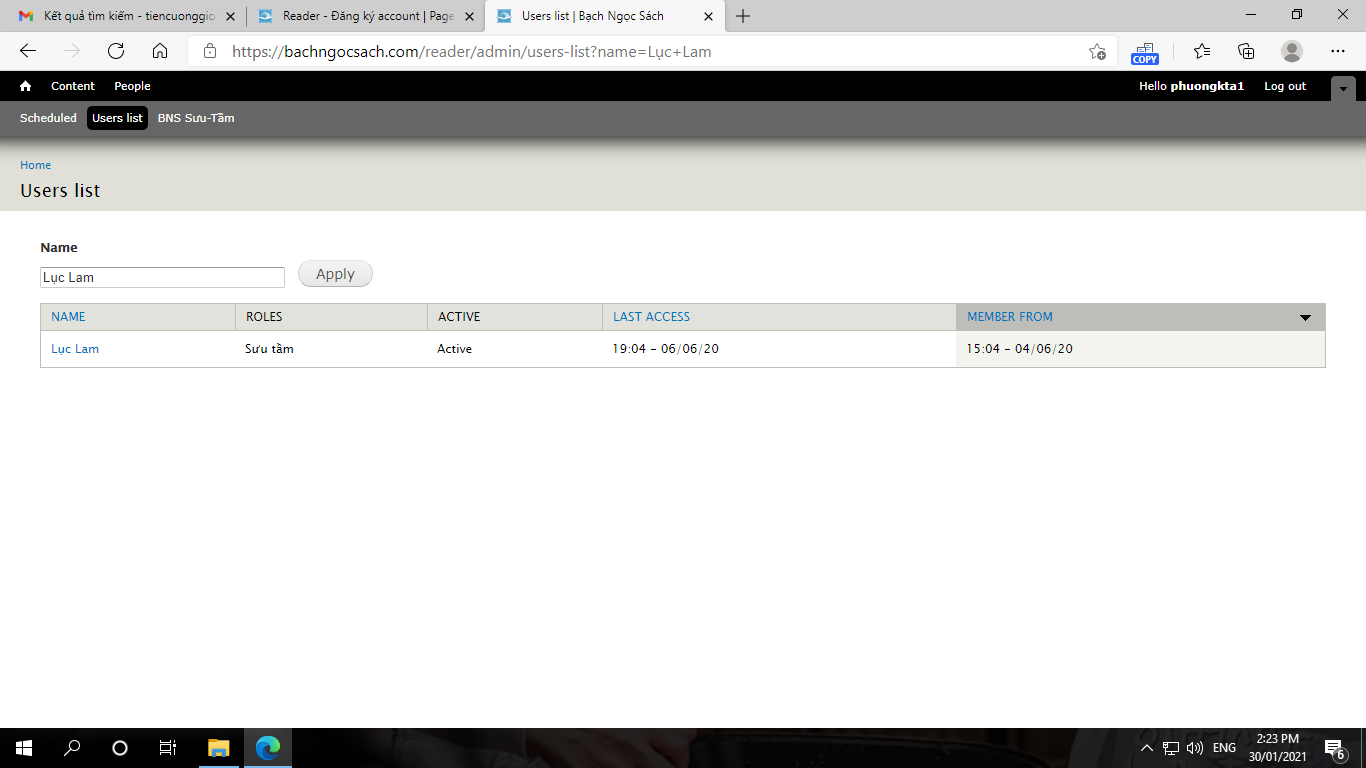The width and height of the screenshot is (1366, 768).
Task: Click the browser Home button icon
Action: 160,51
